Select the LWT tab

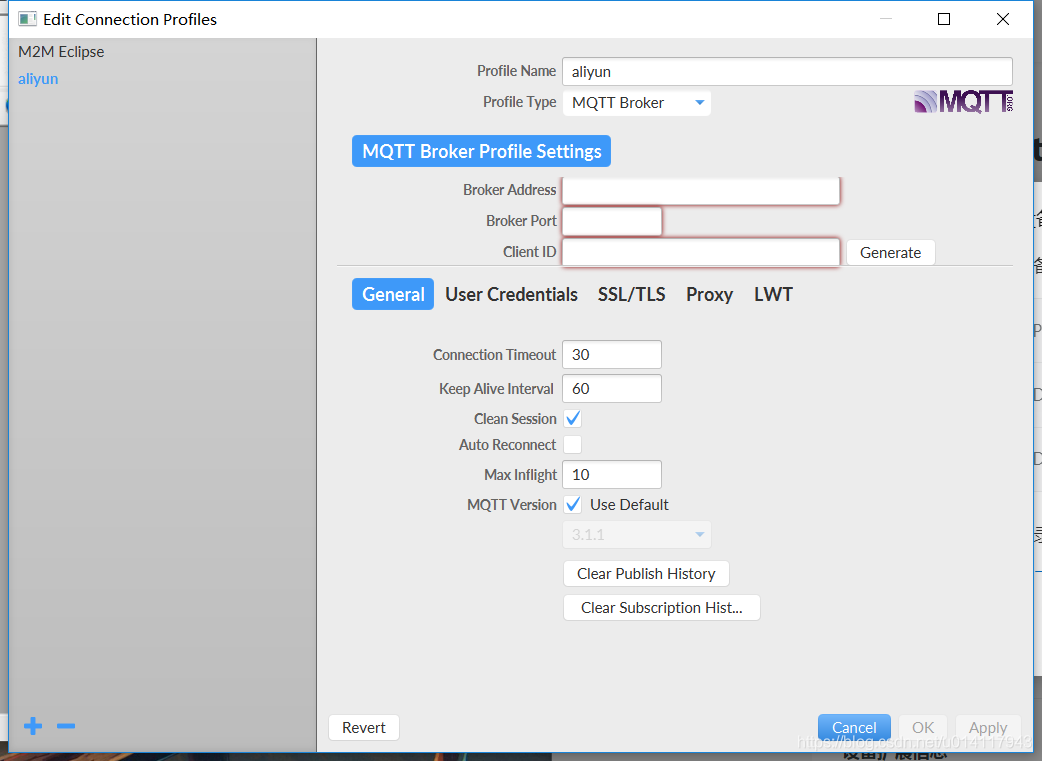pos(773,294)
